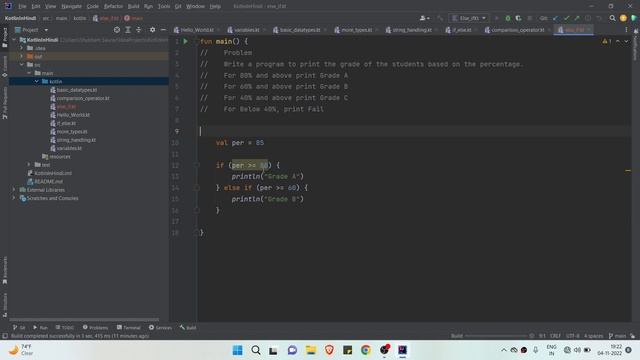The image size is (640, 360).
Task: Open the Refactor menu
Action: pos(113,7)
